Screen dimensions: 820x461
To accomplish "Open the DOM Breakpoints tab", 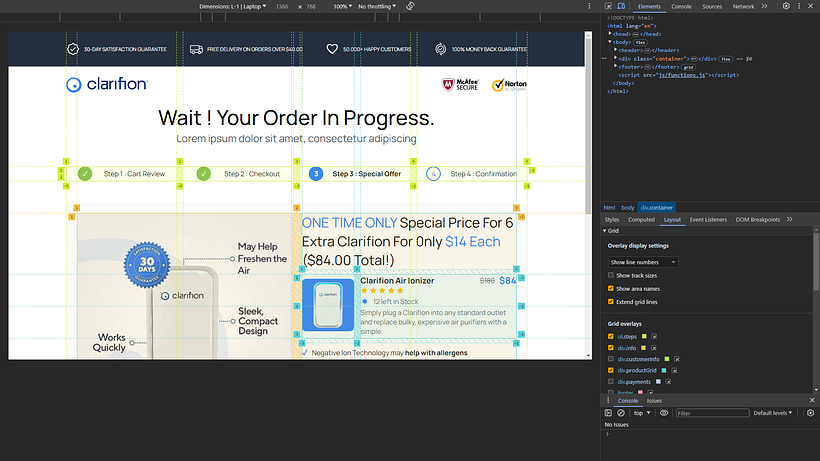I will pyautogui.click(x=758, y=220).
